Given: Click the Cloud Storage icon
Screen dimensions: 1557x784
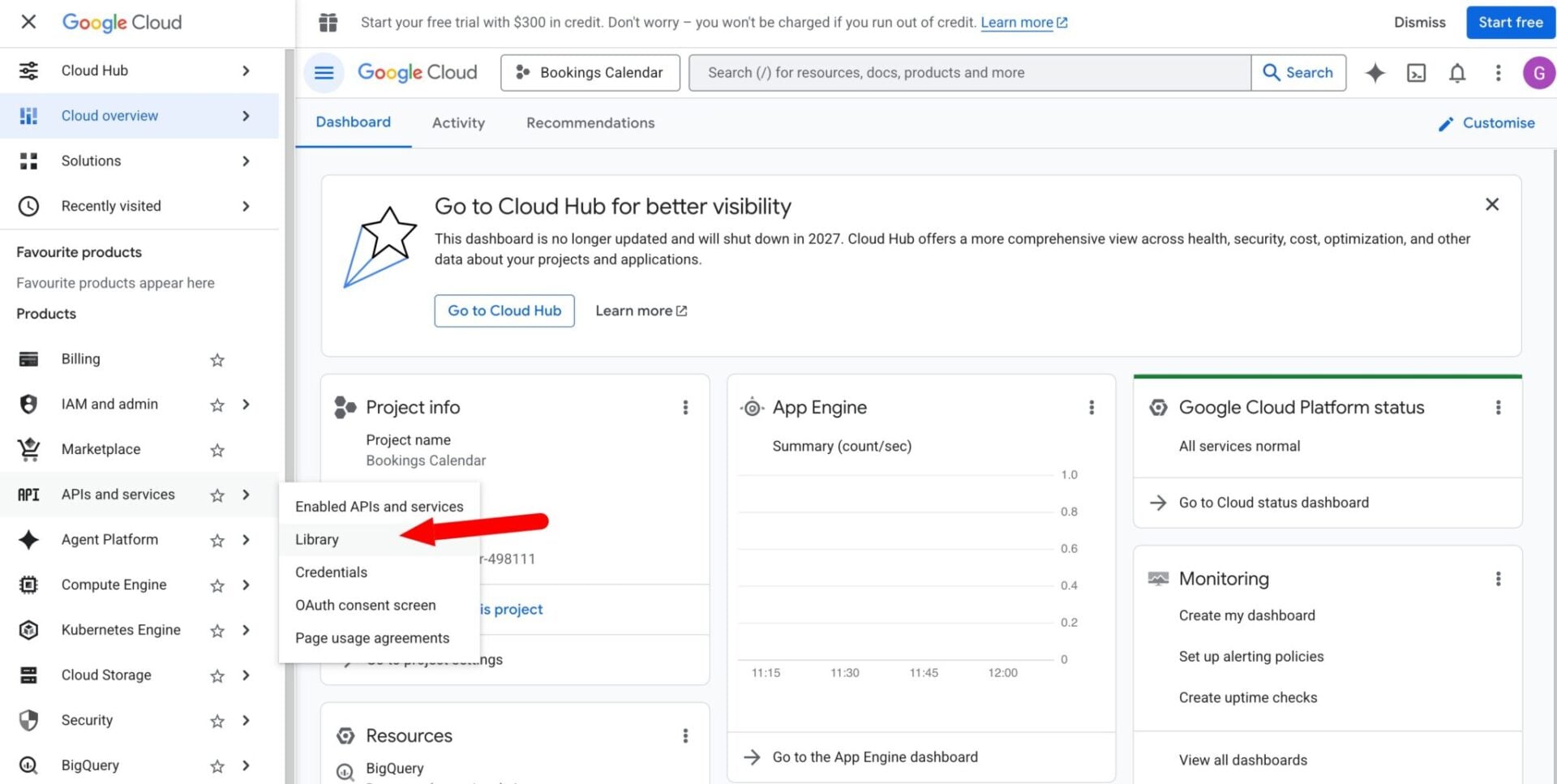Looking at the screenshot, I should [28, 675].
